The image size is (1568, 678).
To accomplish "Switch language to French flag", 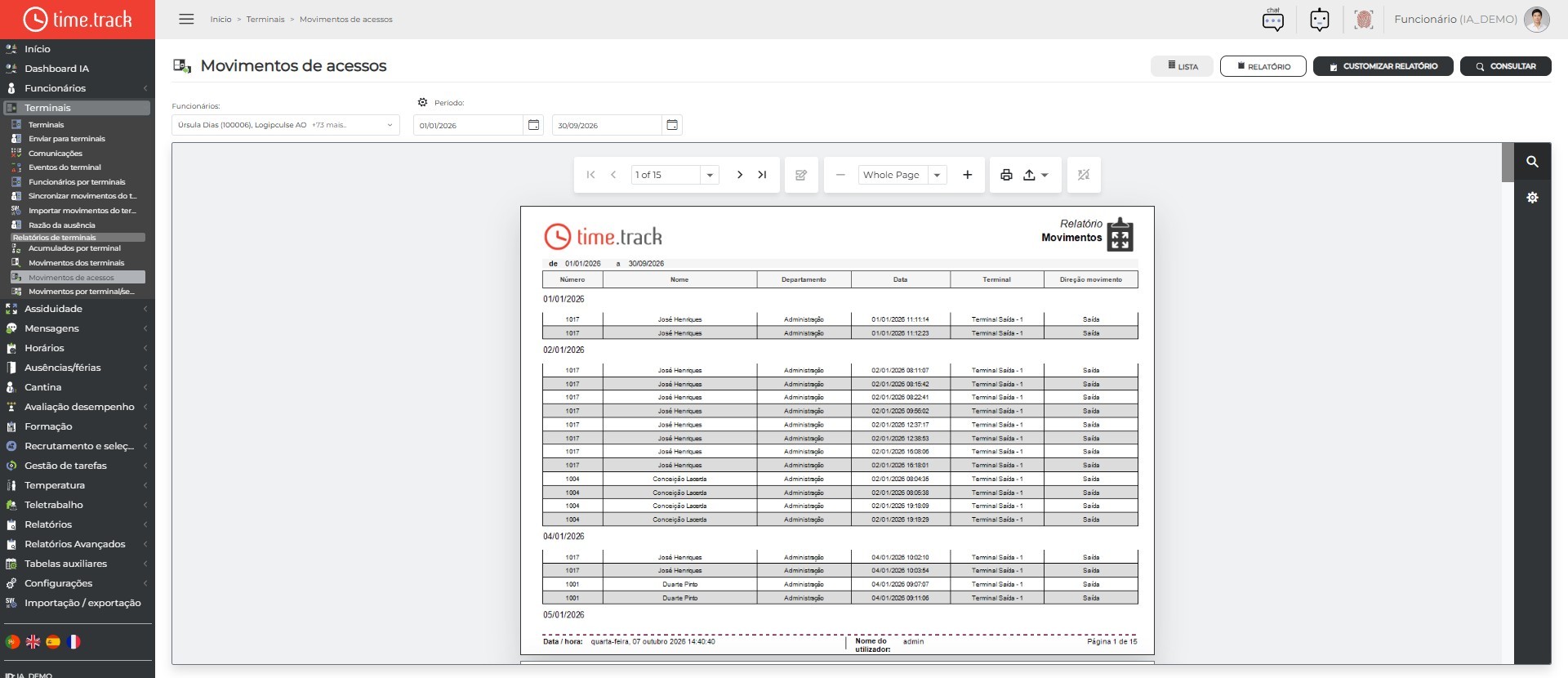I will click(73, 642).
